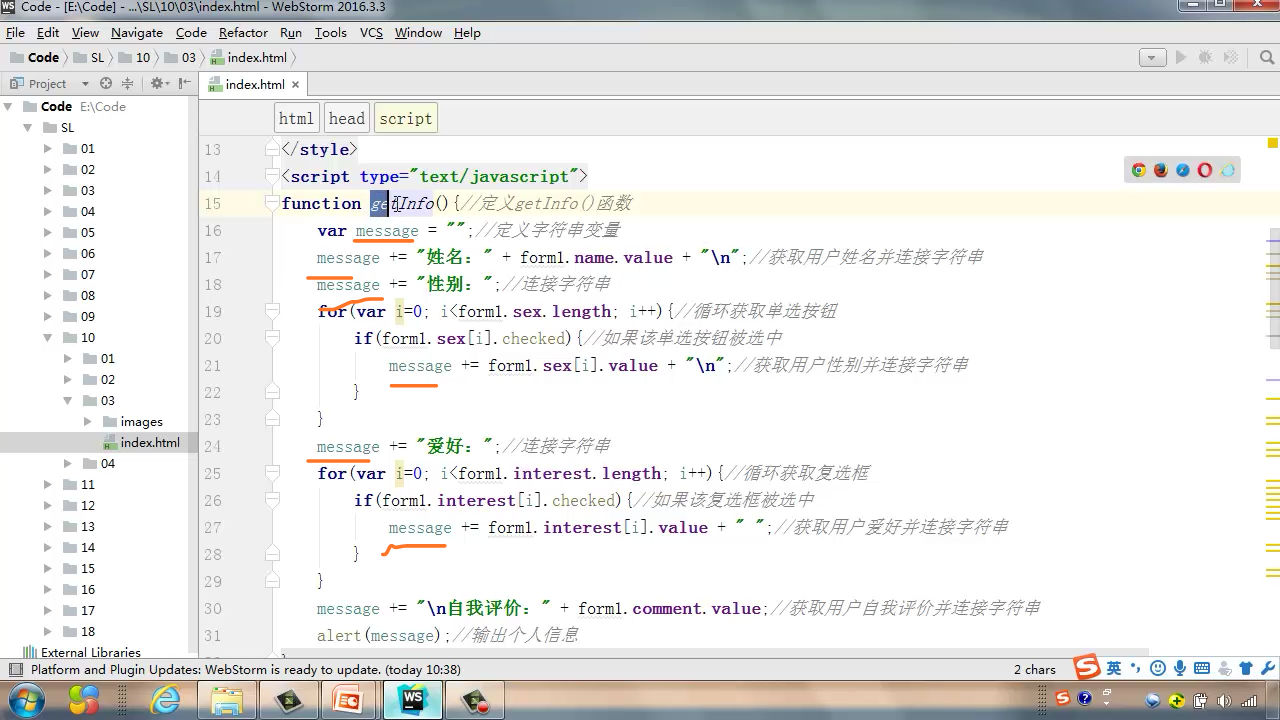1280x720 pixels.
Task: Open Sogou skin shirt icon
Action: [1246, 668]
